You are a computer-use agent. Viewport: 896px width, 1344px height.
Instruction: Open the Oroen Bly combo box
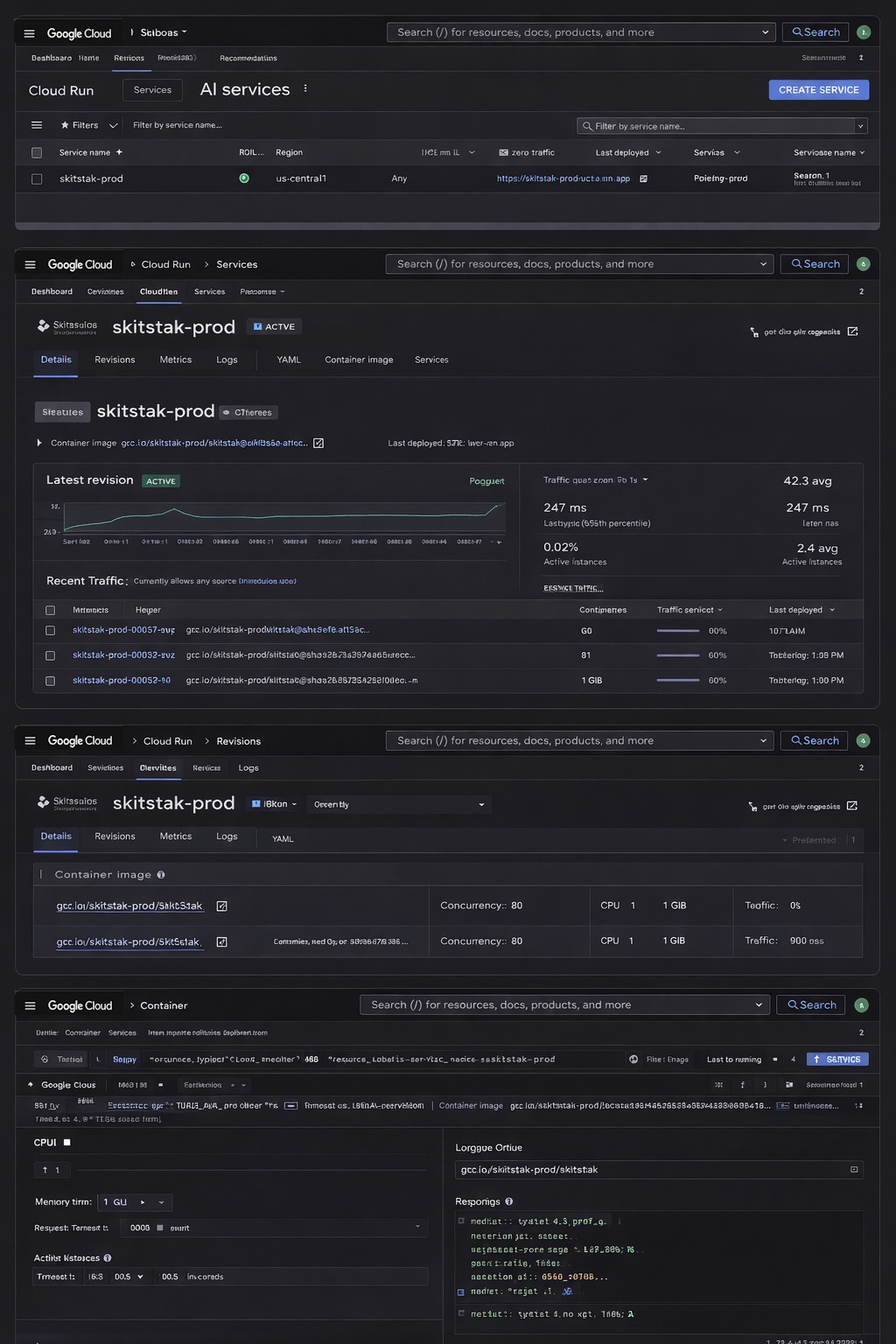pyautogui.click(x=398, y=804)
